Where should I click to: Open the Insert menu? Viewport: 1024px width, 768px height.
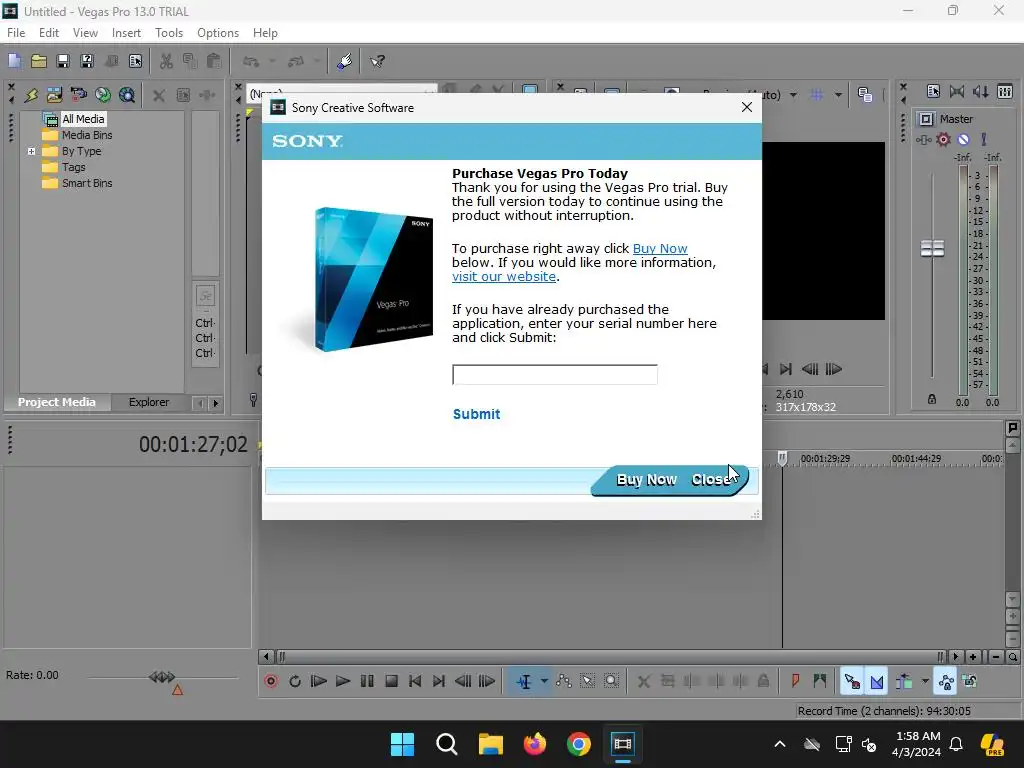(x=126, y=33)
